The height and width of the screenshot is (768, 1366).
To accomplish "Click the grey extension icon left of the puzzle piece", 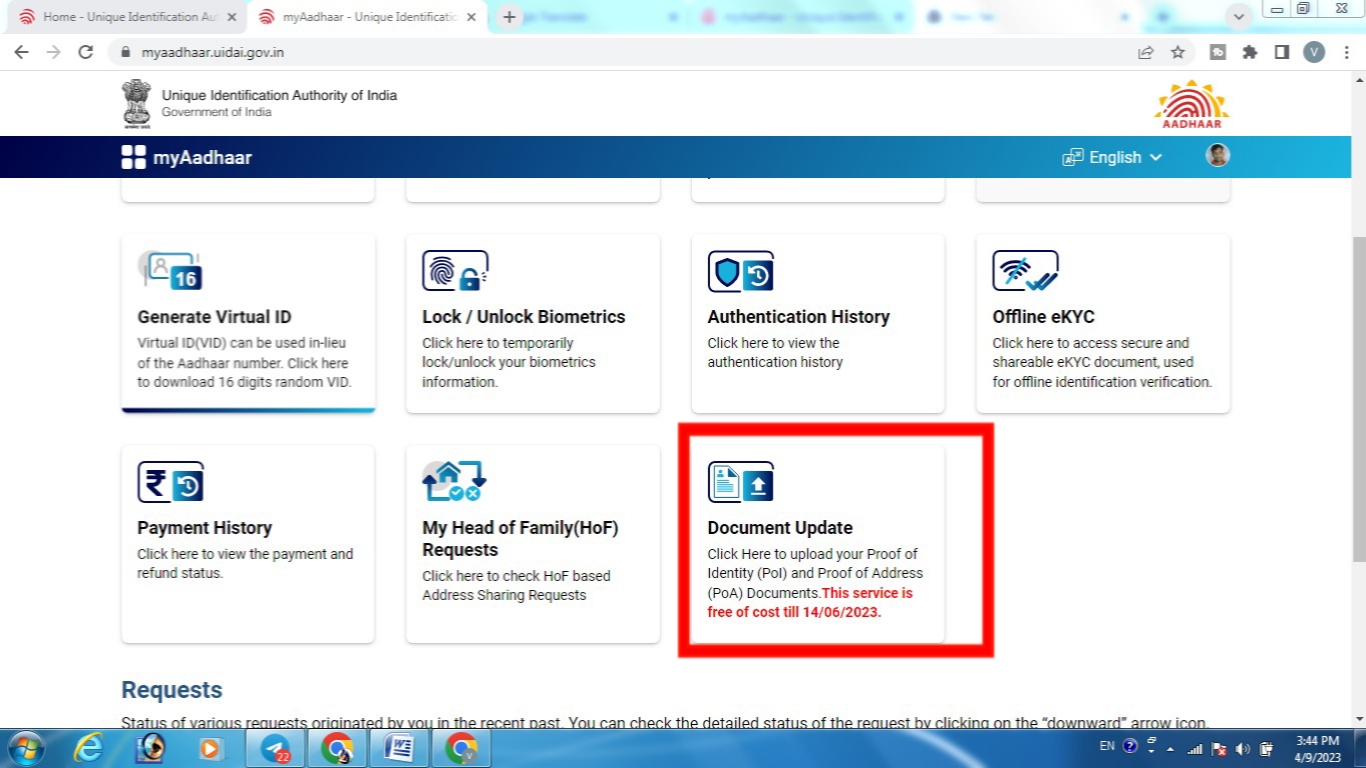I will click(x=1218, y=52).
